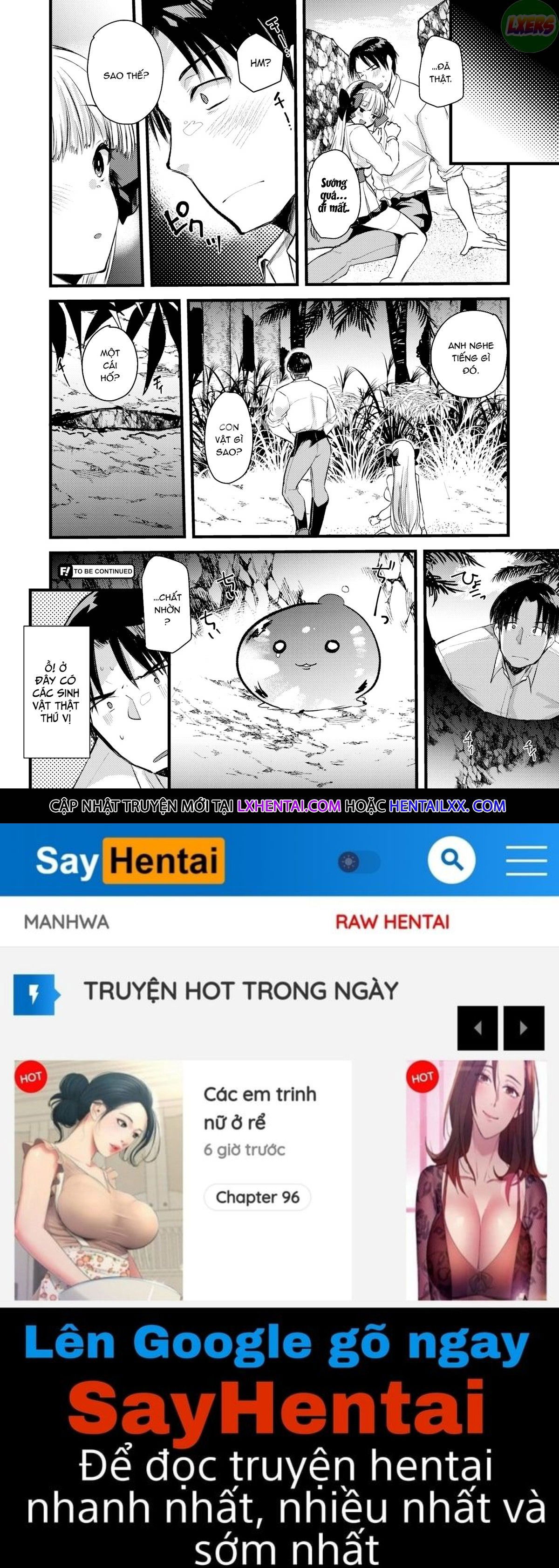
Task: Open the first story title link
Action: click(x=260, y=1108)
